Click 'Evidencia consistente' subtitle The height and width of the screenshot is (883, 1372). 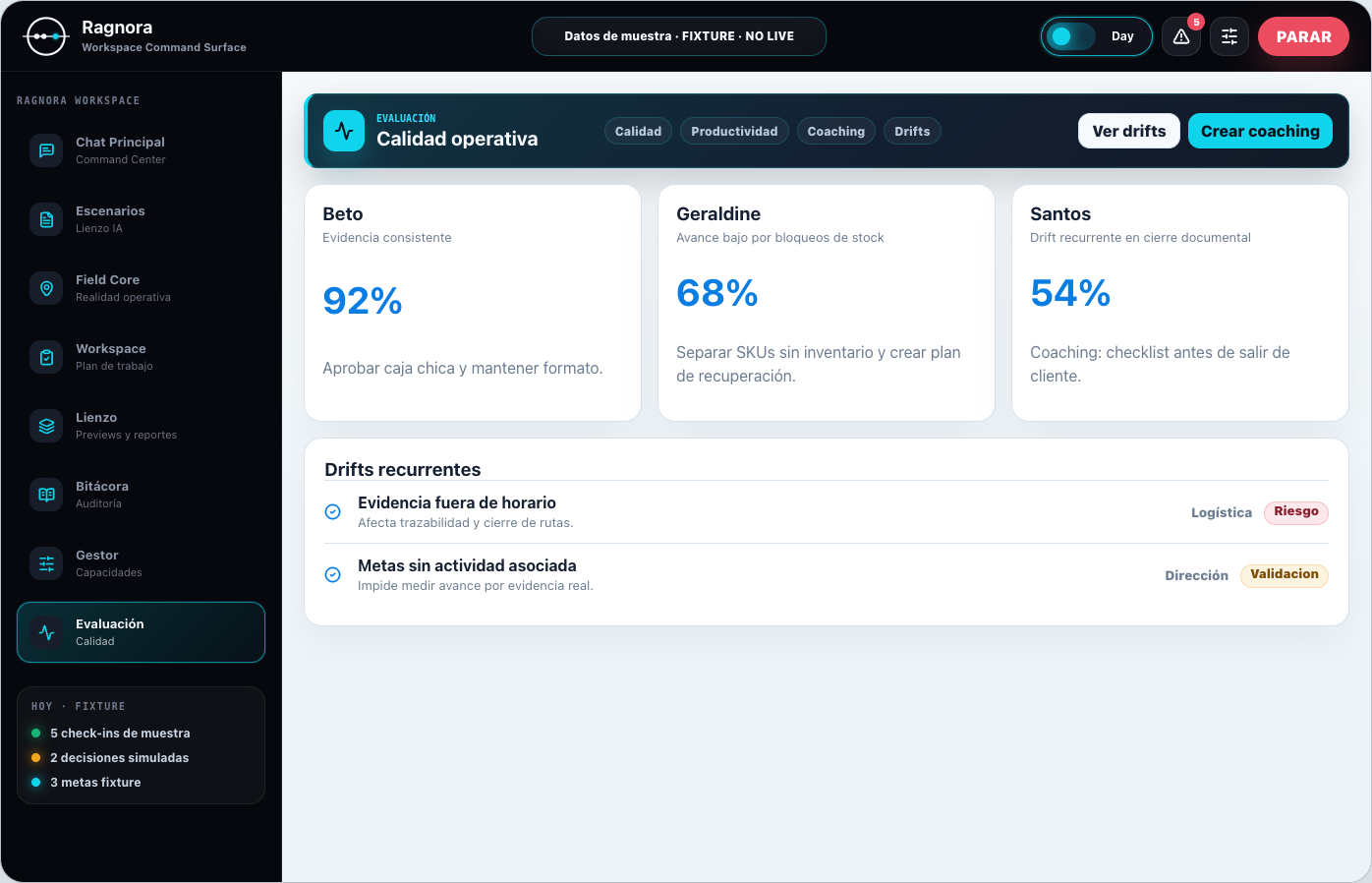[387, 238]
